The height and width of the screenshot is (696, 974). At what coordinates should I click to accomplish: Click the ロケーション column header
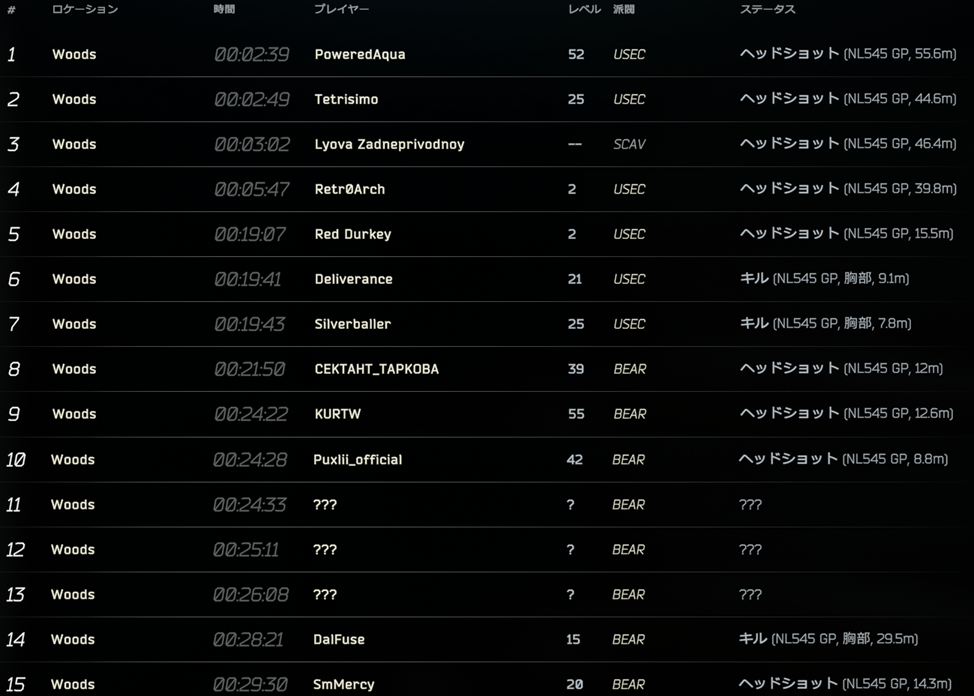point(85,9)
